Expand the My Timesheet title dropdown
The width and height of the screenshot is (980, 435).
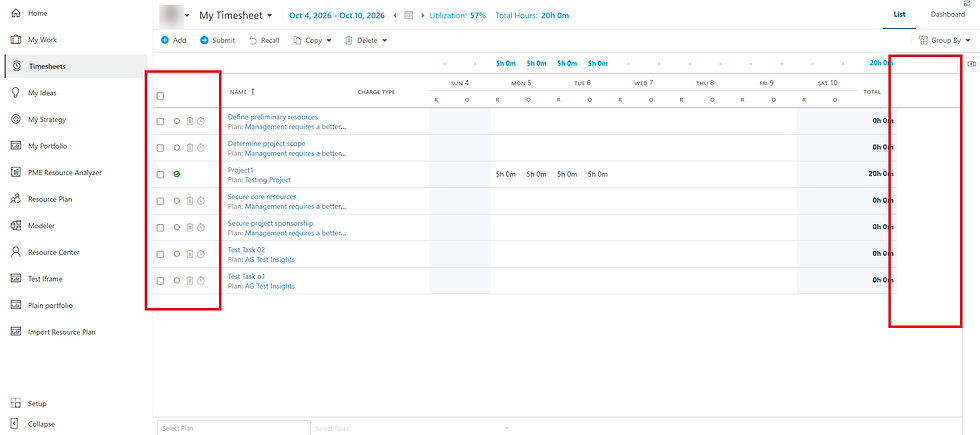point(269,16)
